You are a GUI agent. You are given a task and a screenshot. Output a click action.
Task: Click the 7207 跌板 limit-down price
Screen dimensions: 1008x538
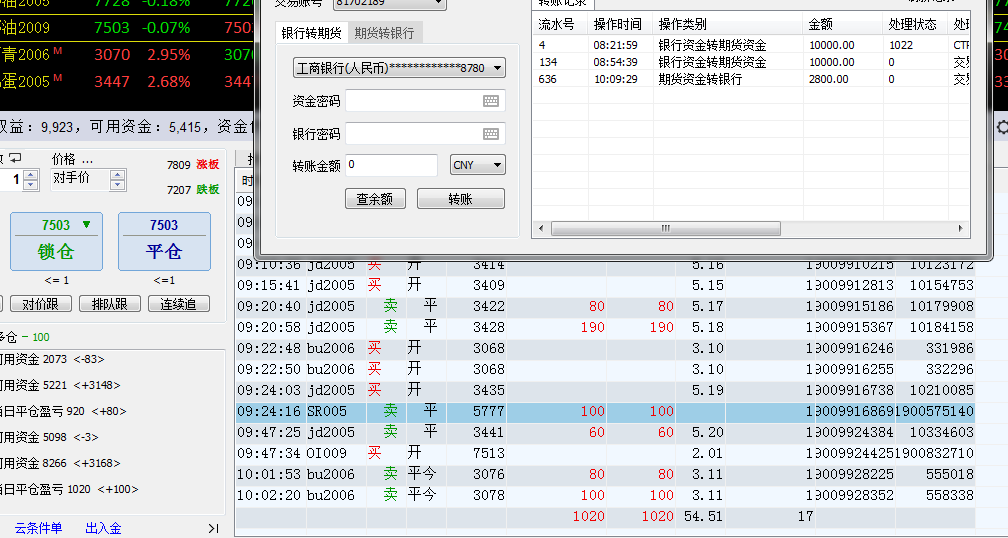(x=193, y=190)
